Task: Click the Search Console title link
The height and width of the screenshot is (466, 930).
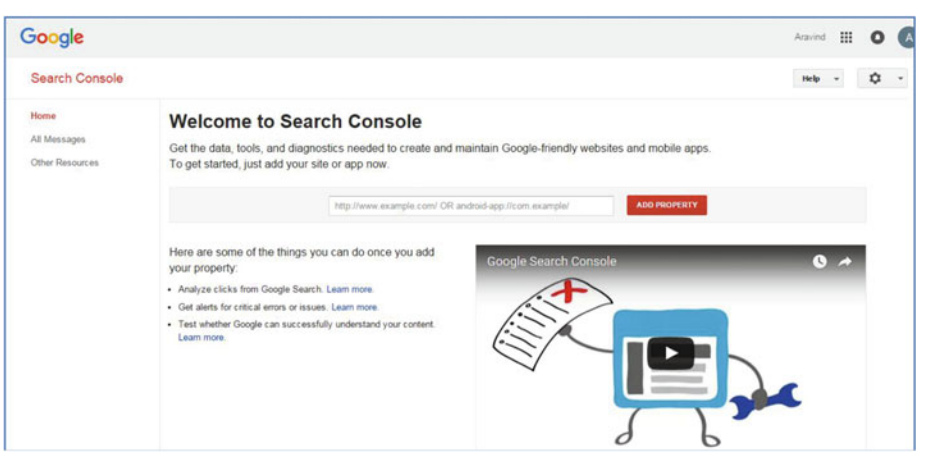Action: tap(77, 78)
